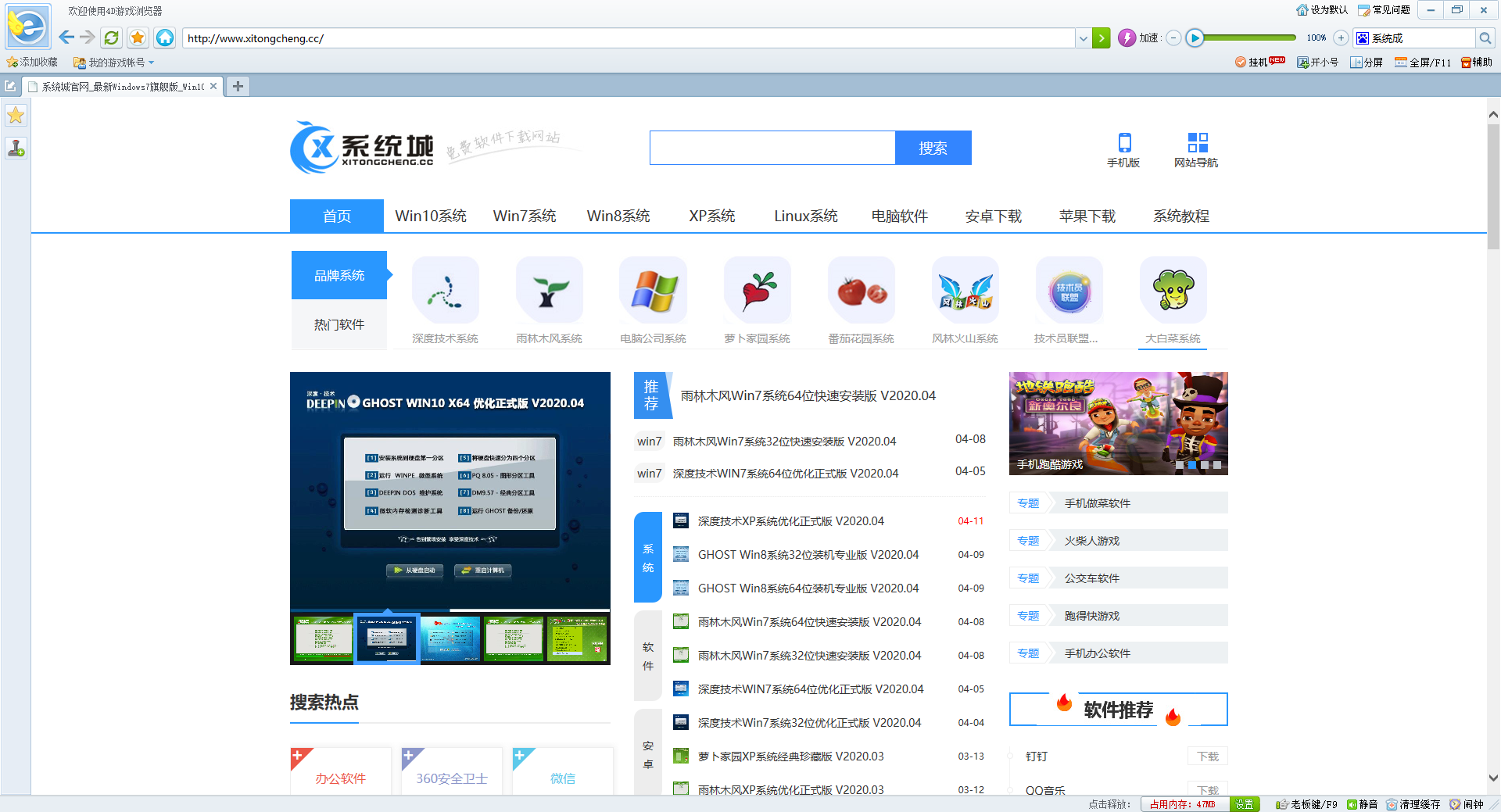Viewport: 1501px width, 812px height.
Task: Go back with the browser back arrow
Action: pyautogui.click(x=66, y=38)
